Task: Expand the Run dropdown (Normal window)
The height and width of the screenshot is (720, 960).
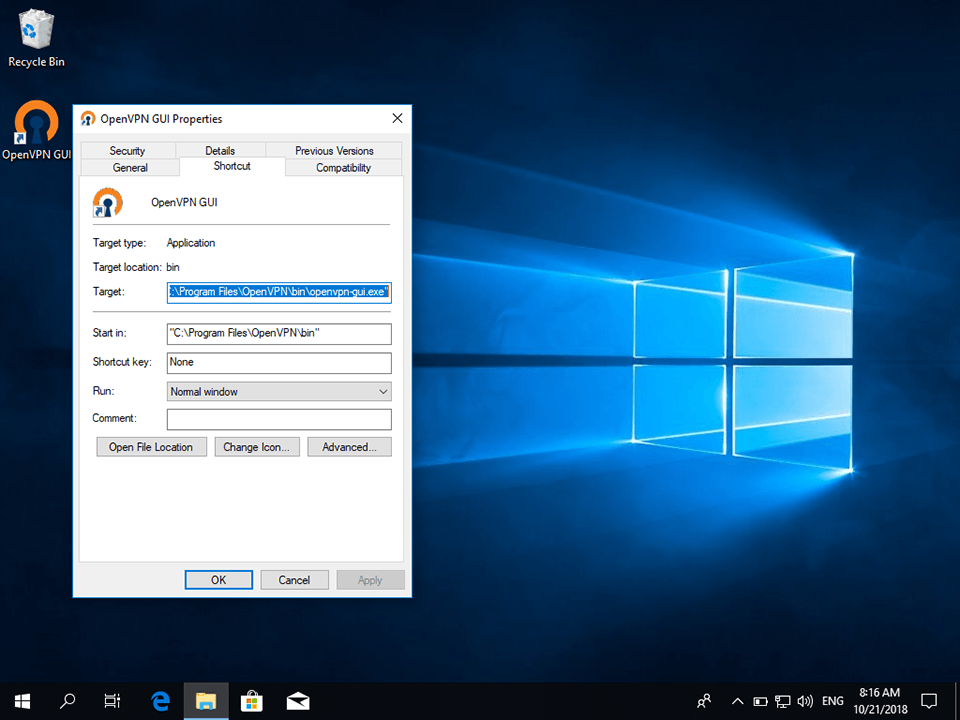Action: [279, 392]
